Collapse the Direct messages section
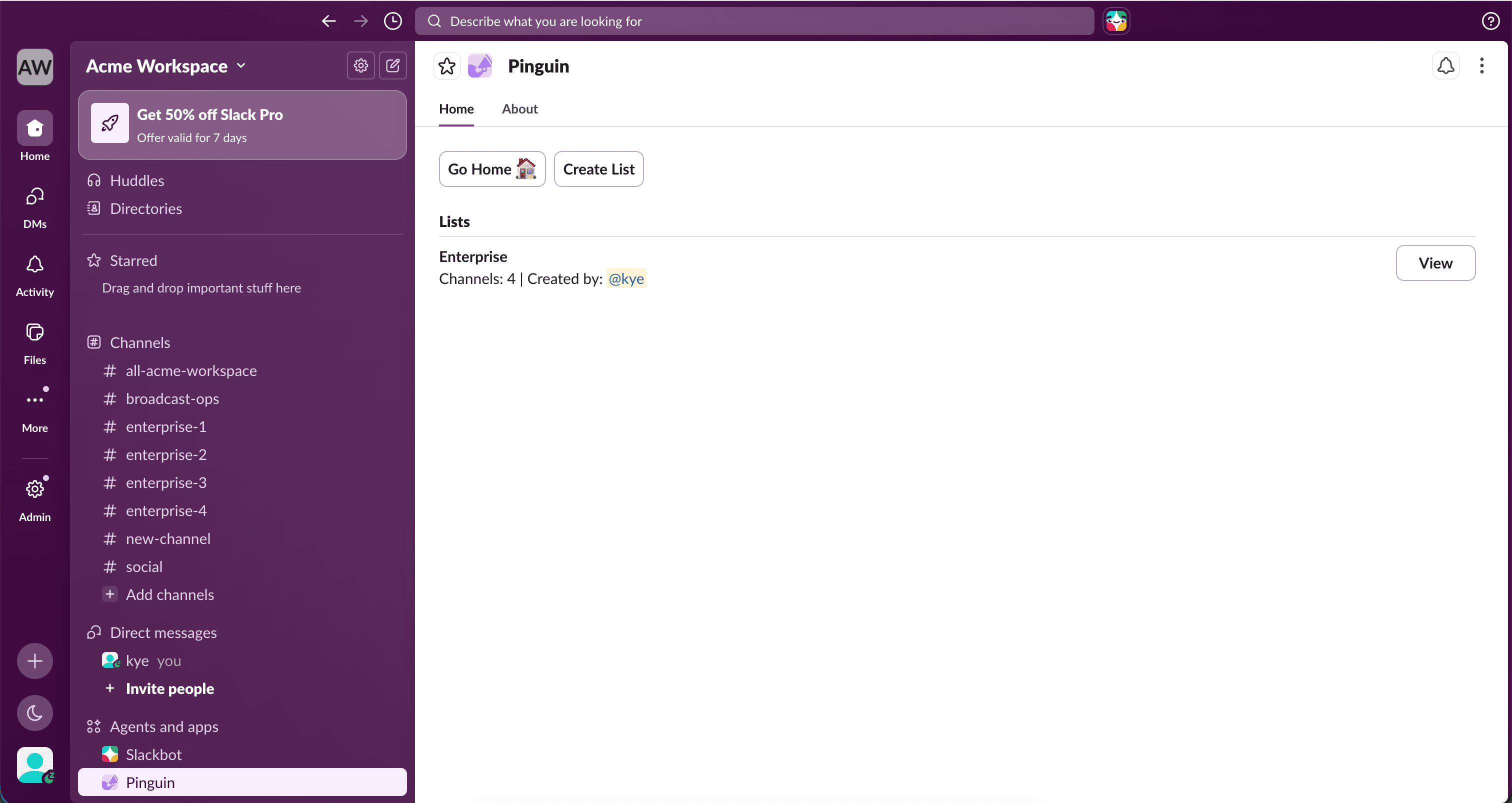This screenshot has width=1512, height=803. pos(163,633)
